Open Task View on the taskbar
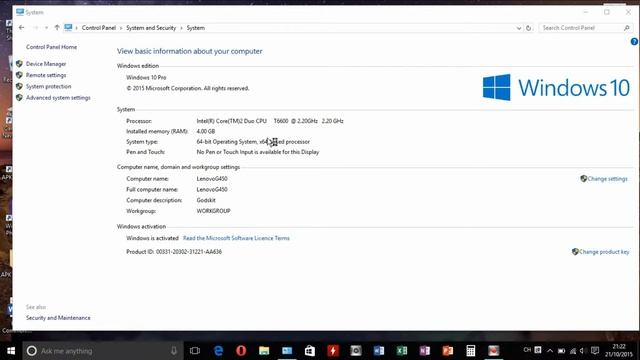 [x=195, y=351]
